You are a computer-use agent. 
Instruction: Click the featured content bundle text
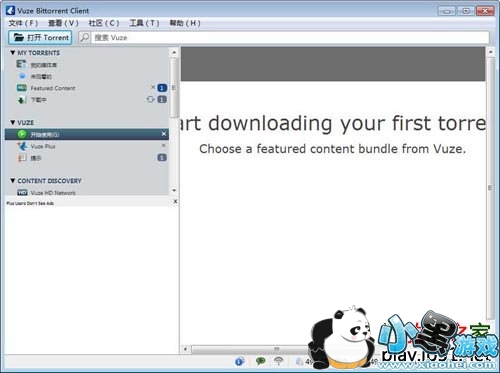[332, 149]
